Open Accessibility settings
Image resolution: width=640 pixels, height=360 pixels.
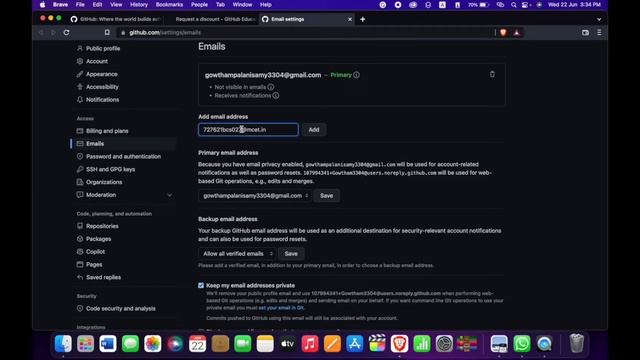[102, 87]
